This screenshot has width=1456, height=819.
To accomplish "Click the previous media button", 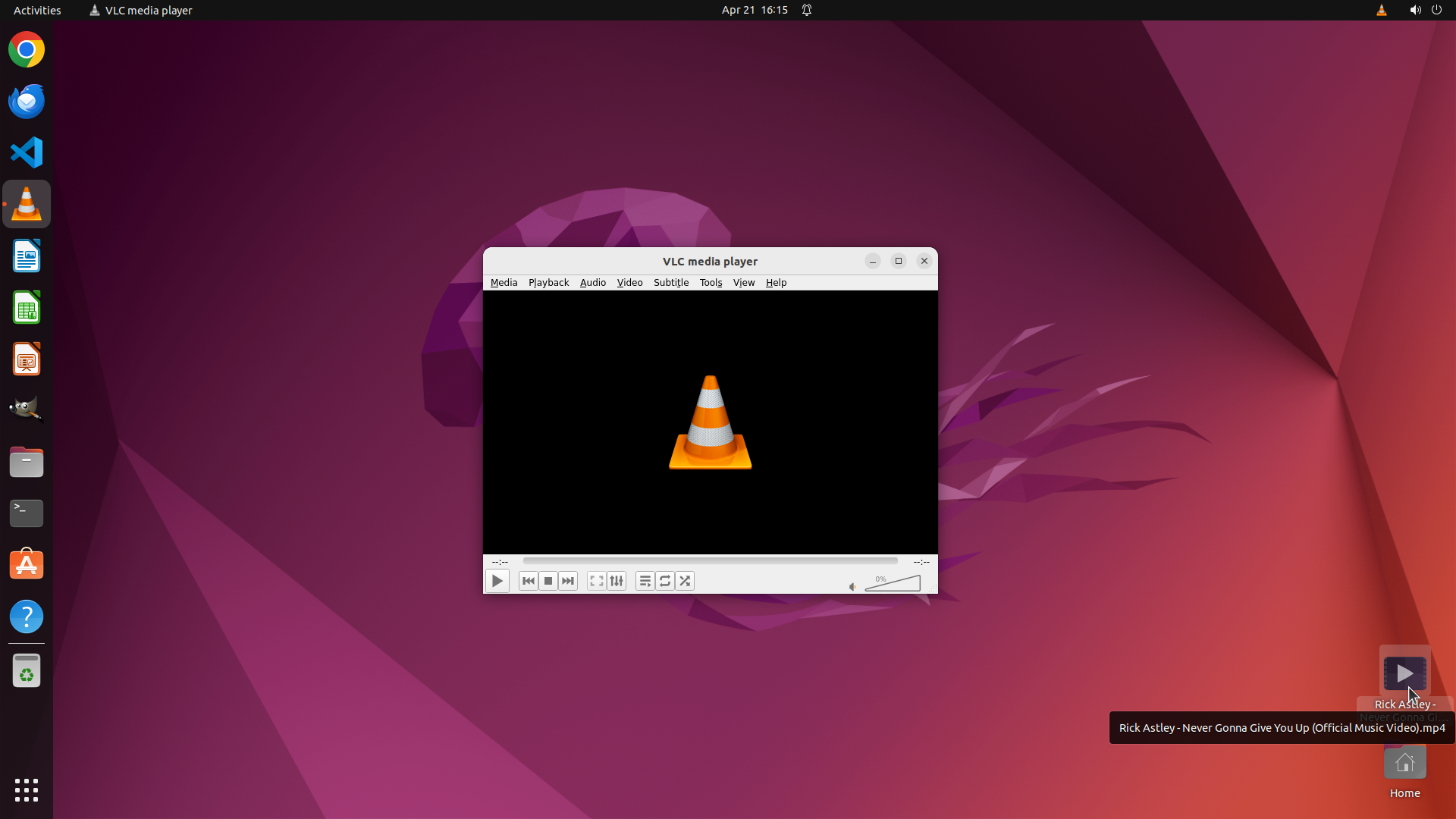I will click(x=529, y=581).
